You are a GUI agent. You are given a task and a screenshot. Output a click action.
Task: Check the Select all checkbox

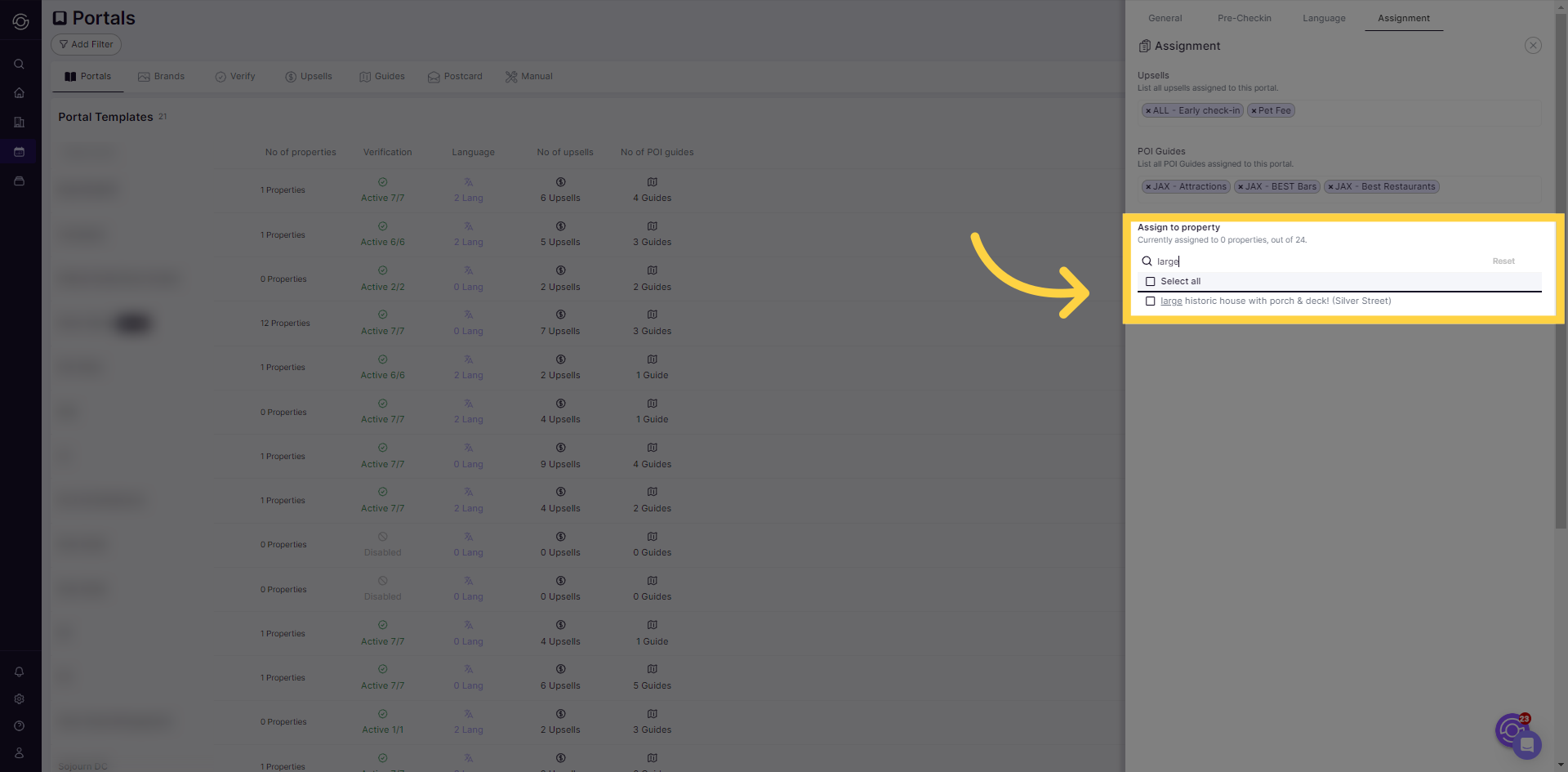[x=1151, y=281]
